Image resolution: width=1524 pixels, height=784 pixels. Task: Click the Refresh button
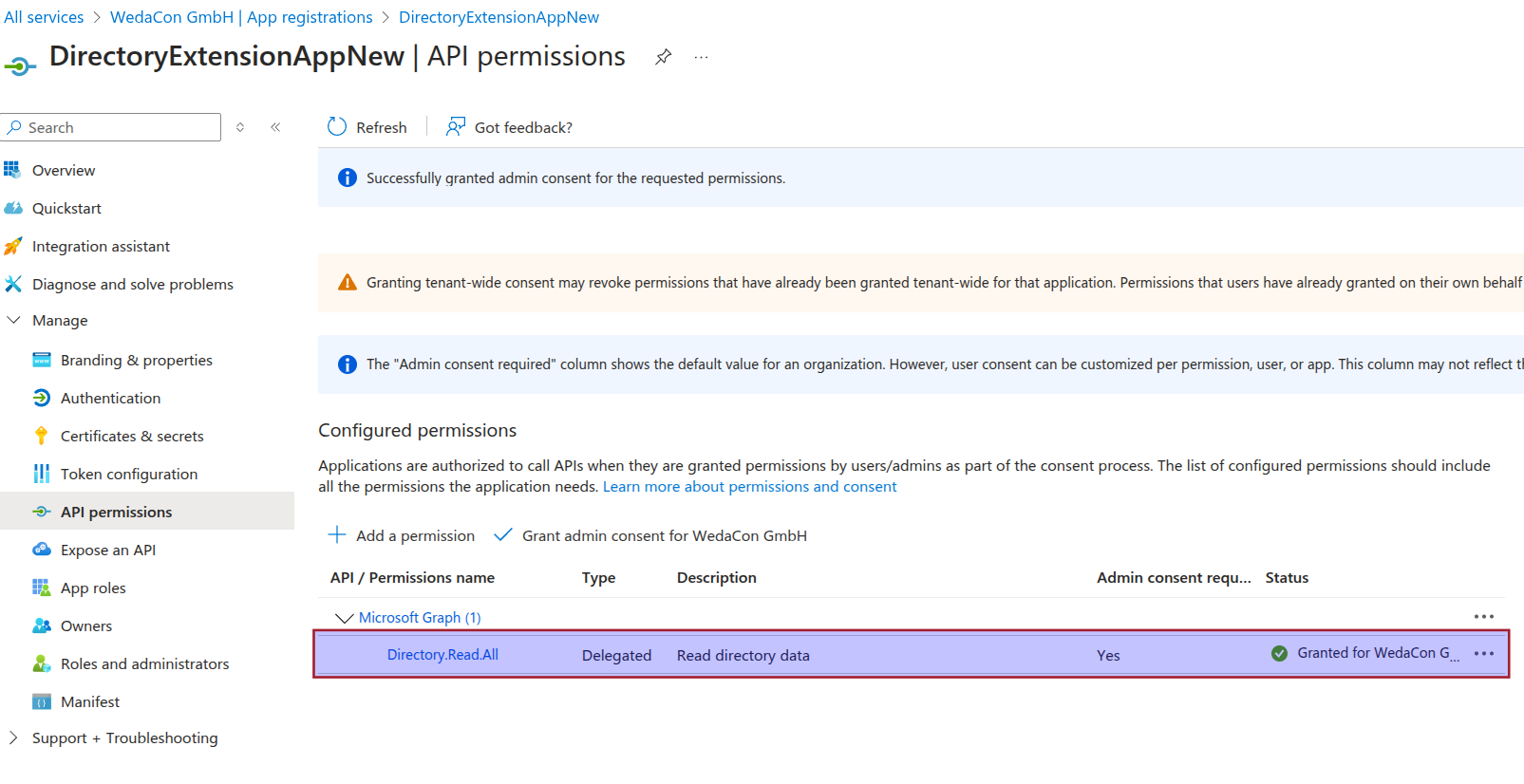point(367,127)
